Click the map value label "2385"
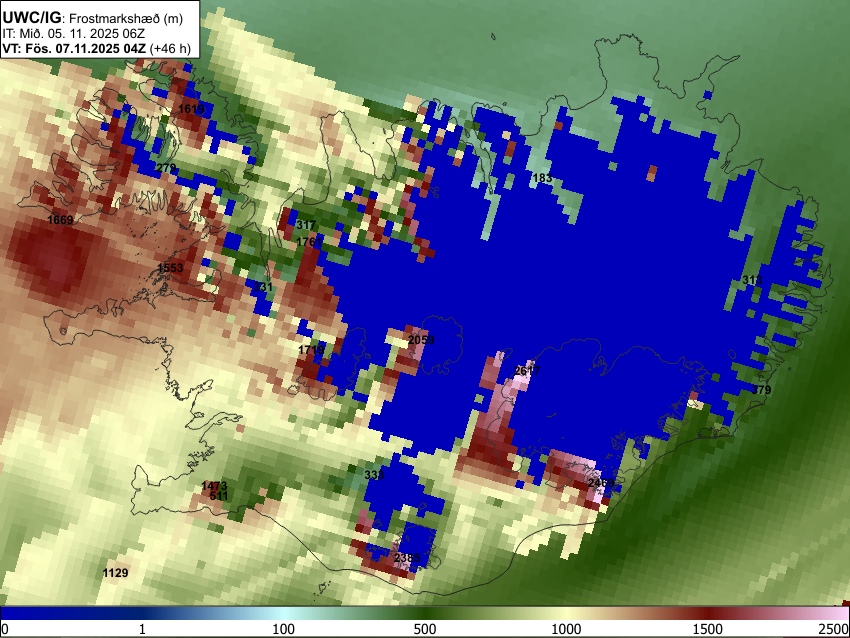 [x=407, y=558]
